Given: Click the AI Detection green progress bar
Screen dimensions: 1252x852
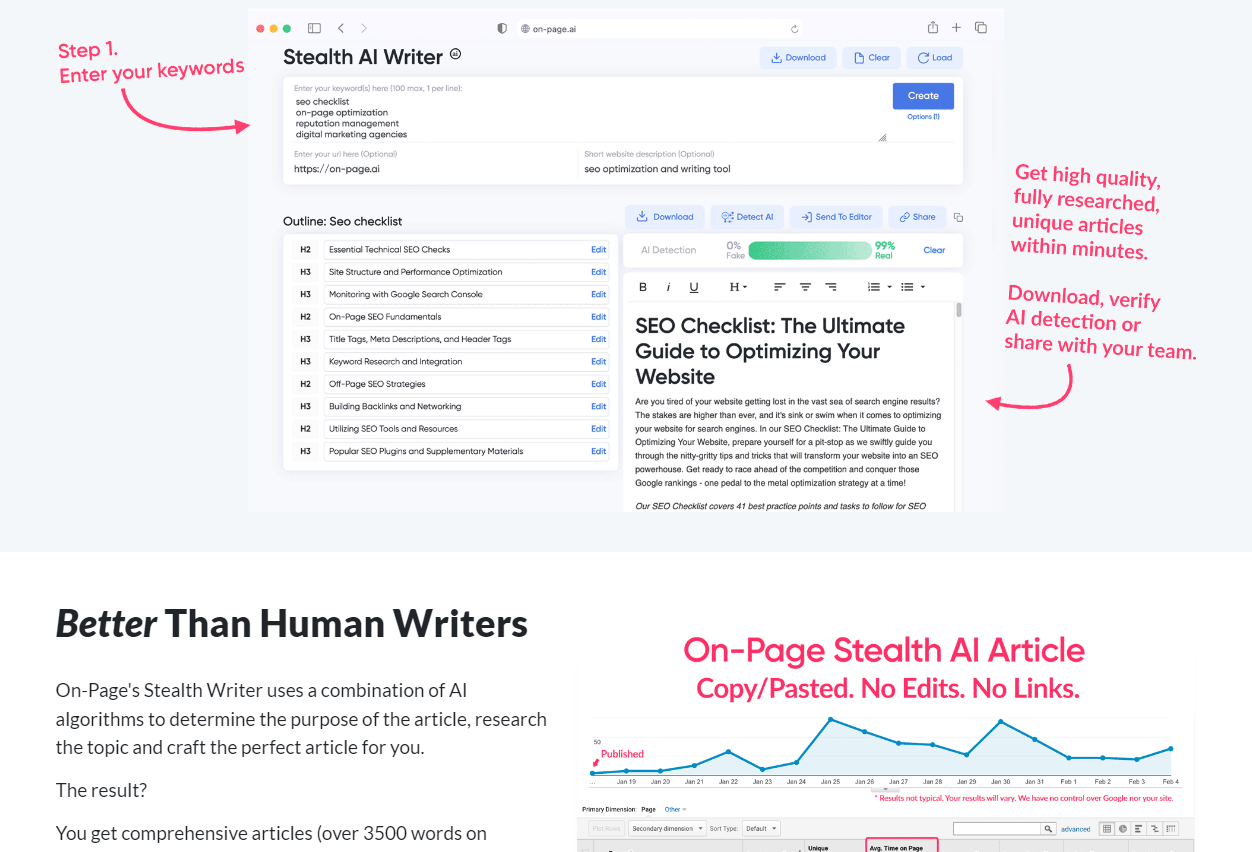Looking at the screenshot, I should point(808,250).
